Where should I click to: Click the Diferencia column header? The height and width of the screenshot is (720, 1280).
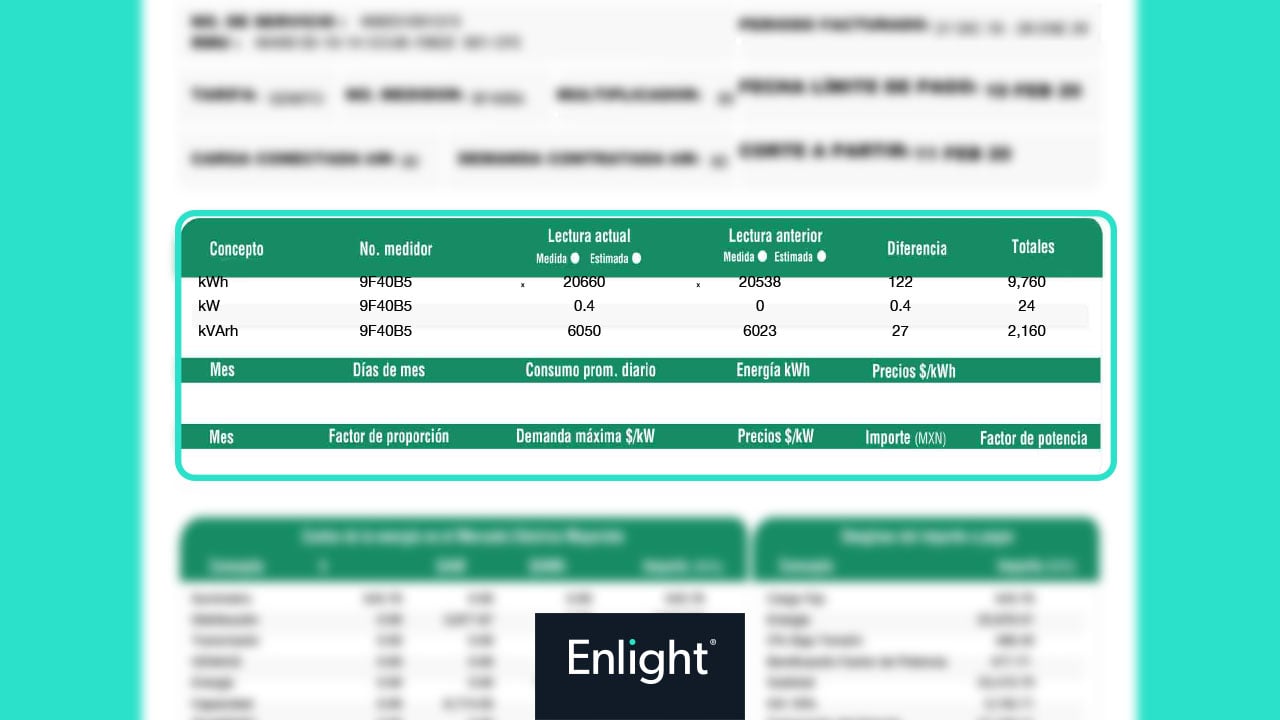[917, 249]
